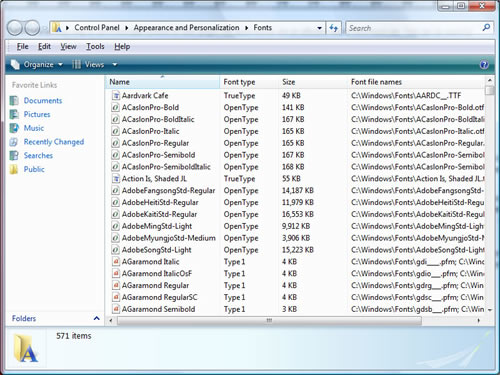Click the Fonts folder icon in address bar
The height and width of the screenshot is (375, 500).
[x=57, y=28]
